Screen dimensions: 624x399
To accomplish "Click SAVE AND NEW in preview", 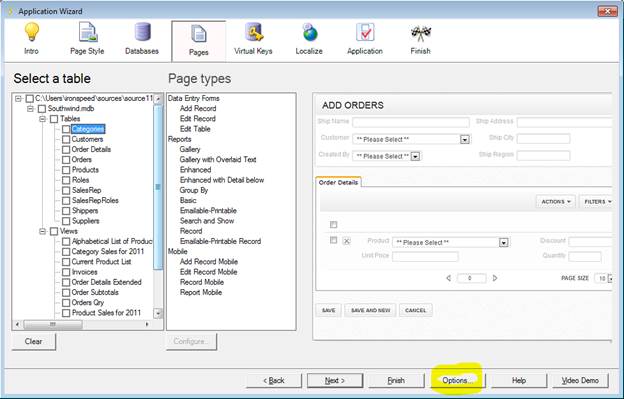I will click(370, 310).
